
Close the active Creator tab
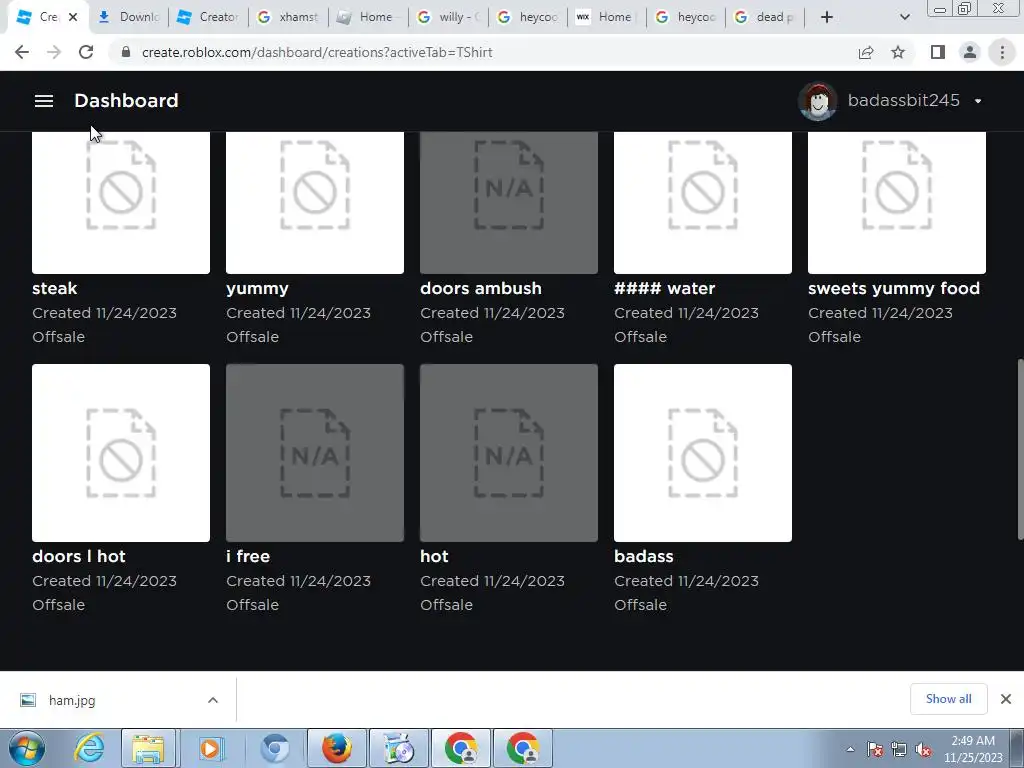[x=73, y=17]
